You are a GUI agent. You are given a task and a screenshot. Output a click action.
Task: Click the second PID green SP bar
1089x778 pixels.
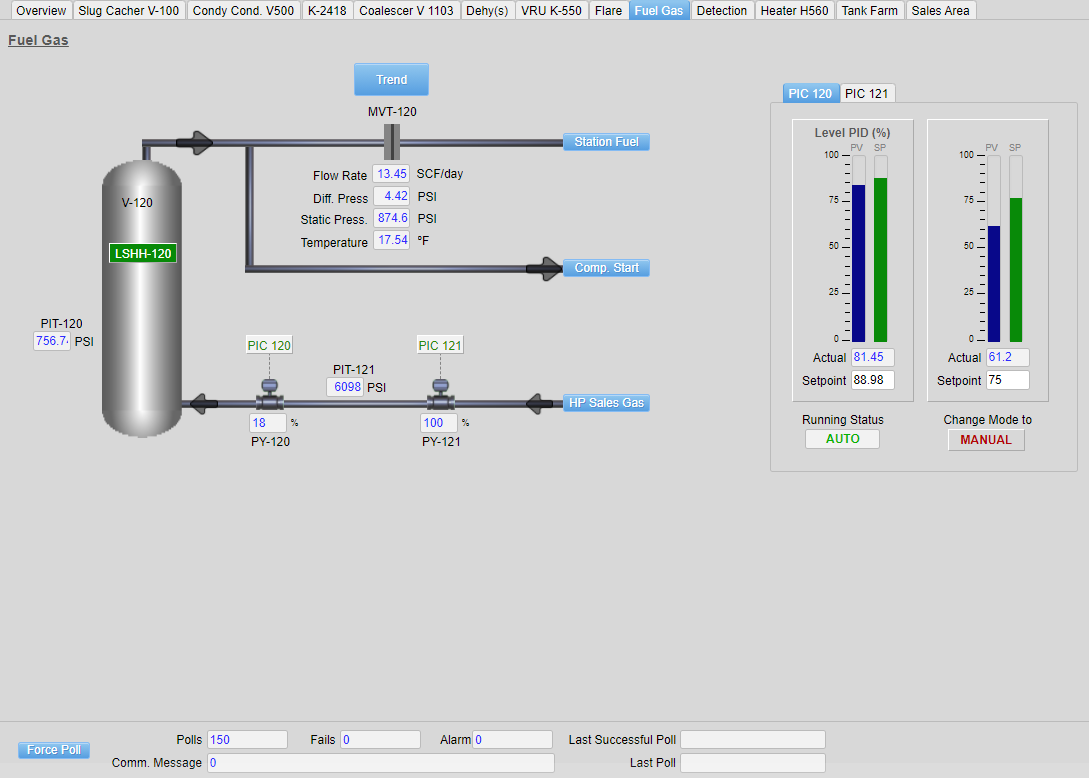pyautogui.click(x=1016, y=270)
